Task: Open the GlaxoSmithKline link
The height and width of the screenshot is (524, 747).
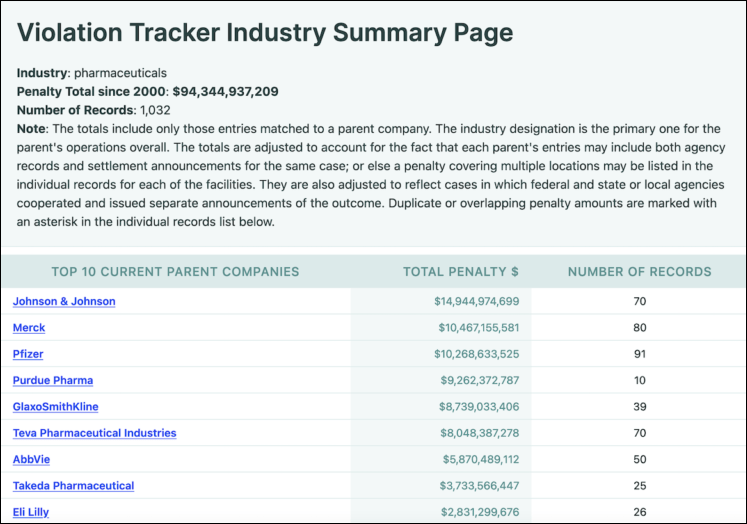Action: coord(56,406)
